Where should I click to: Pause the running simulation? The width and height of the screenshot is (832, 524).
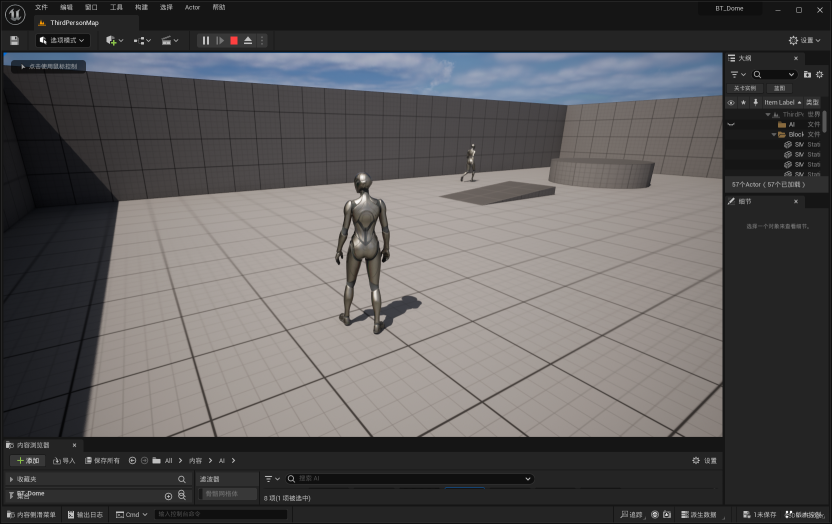click(x=205, y=40)
